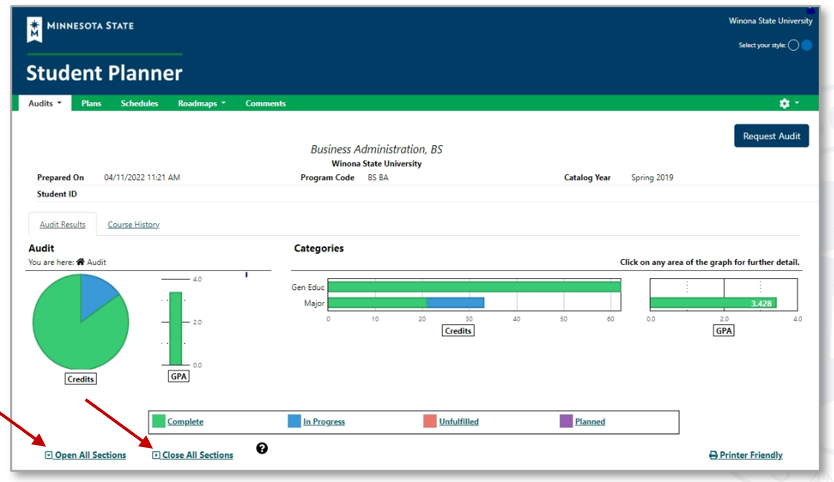Click the home icon in Audit breadcrumb

pyautogui.click(x=80, y=262)
